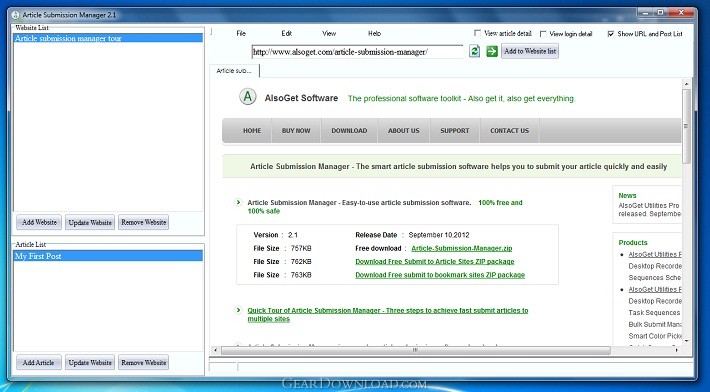The width and height of the screenshot is (710, 392).
Task: Open the File menu
Action: pos(241,33)
